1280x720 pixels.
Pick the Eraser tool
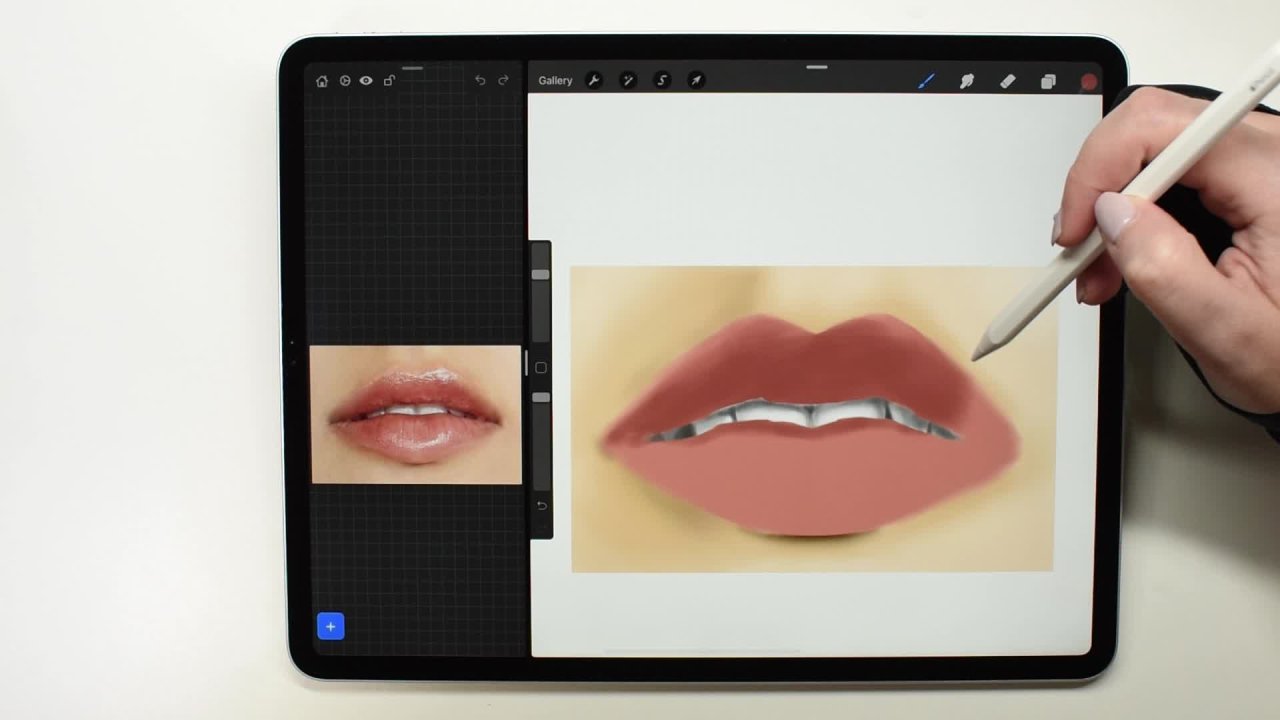click(x=1008, y=81)
